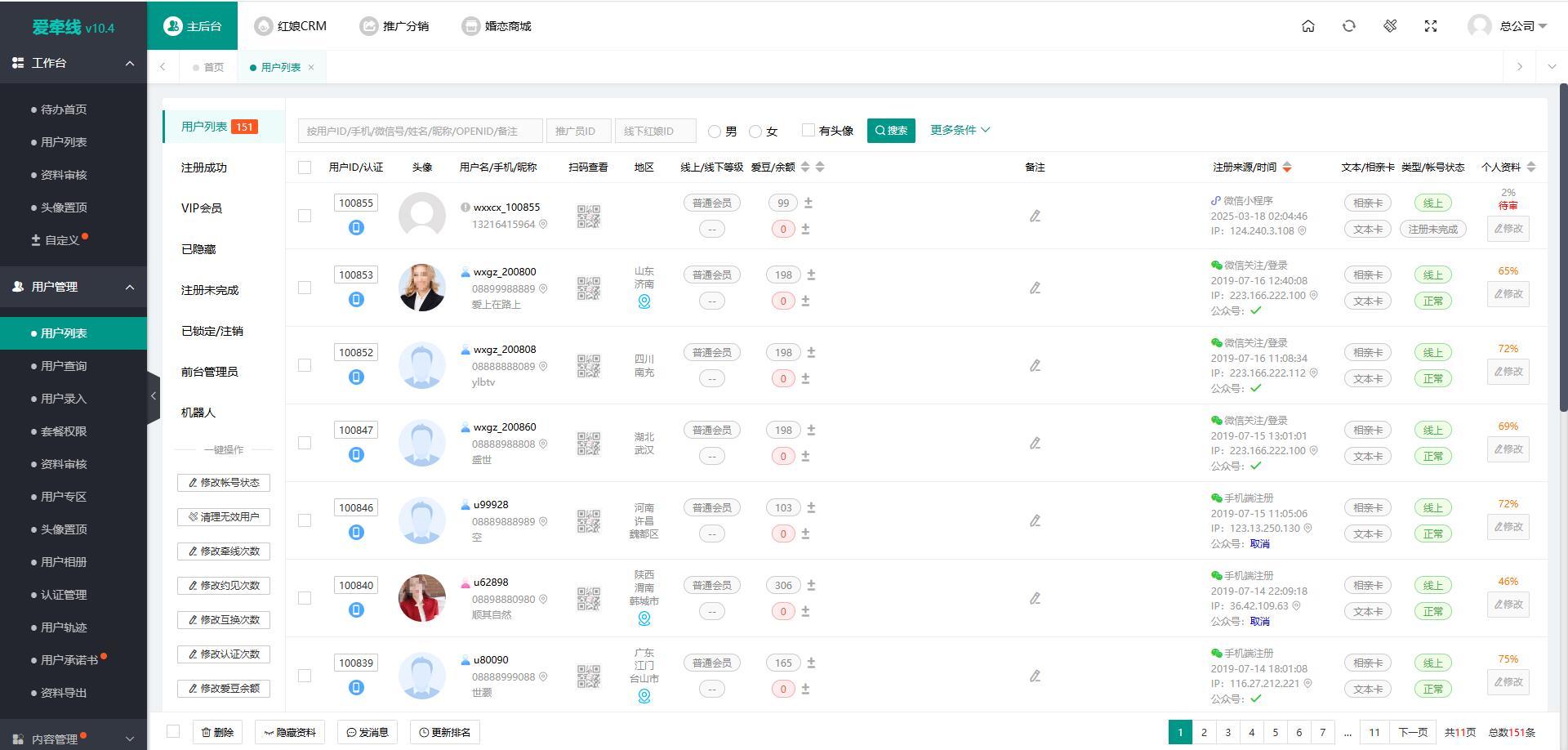Click the green 搜索 button
The height and width of the screenshot is (750, 1568).
point(891,131)
